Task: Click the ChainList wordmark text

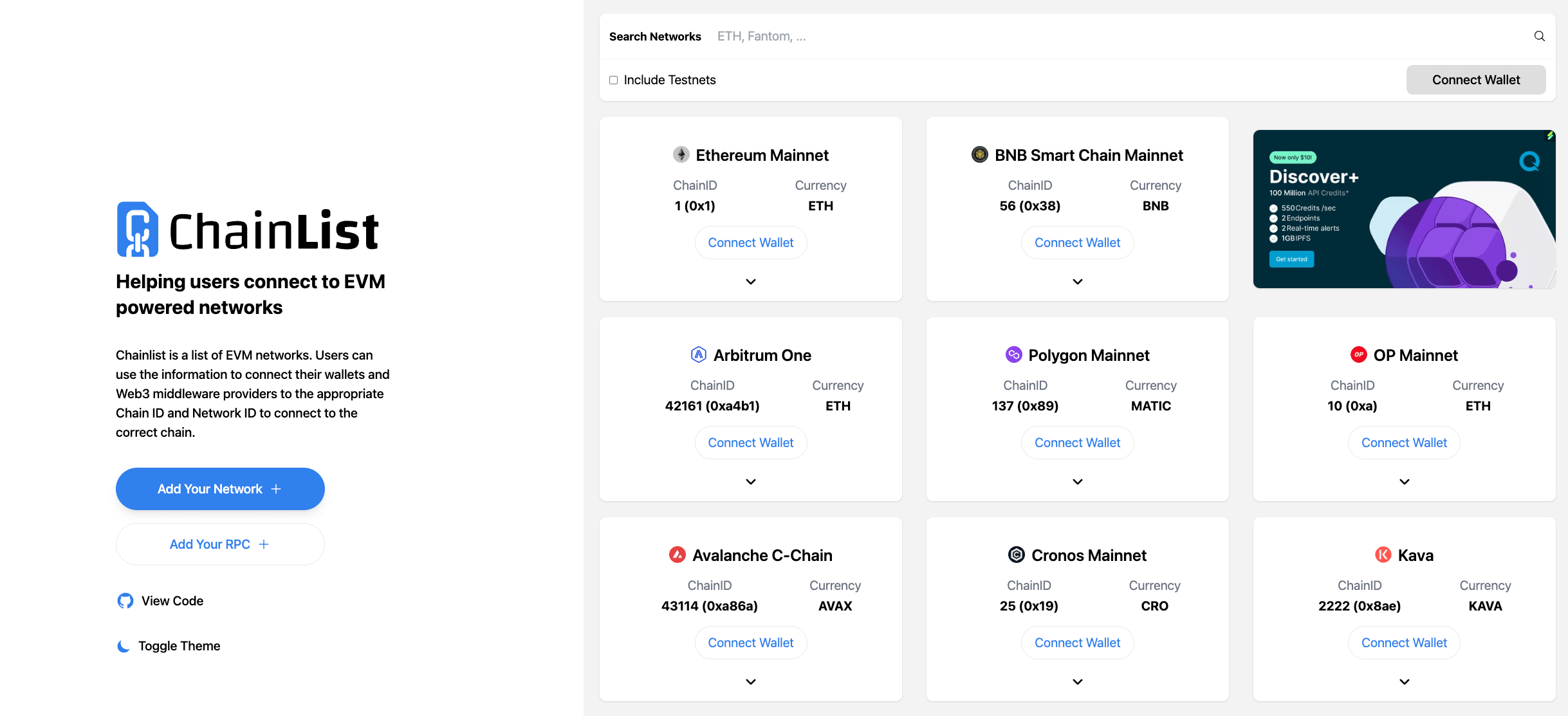Action: click(274, 230)
